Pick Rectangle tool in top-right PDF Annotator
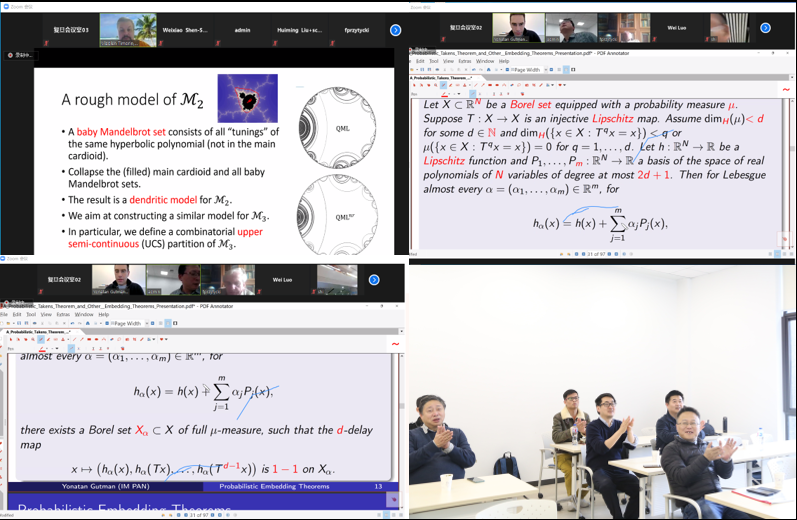797x520 pixels. (490, 85)
